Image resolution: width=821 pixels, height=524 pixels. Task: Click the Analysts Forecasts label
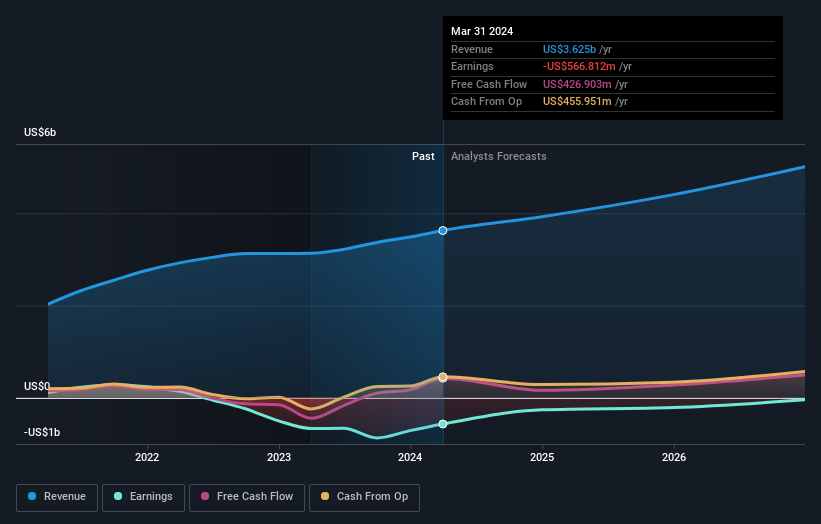[498, 157]
